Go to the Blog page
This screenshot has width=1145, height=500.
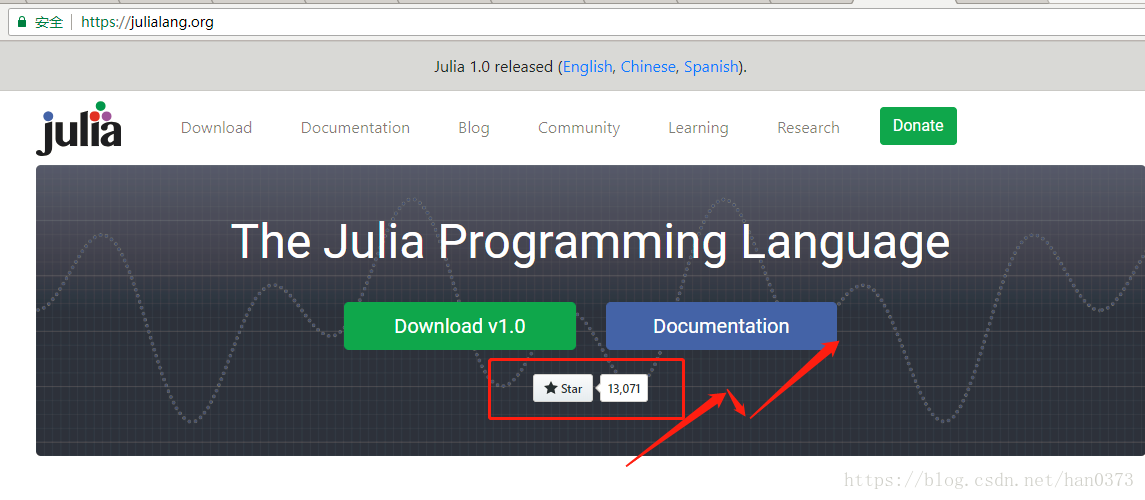[x=474, y=128]
